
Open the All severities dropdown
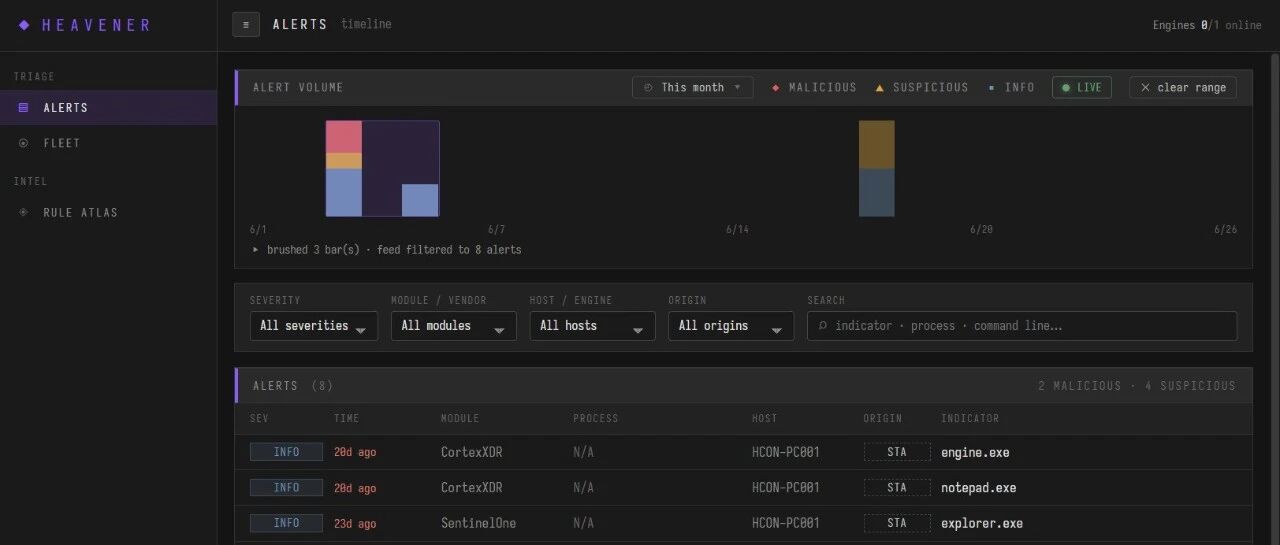point(314,326)
